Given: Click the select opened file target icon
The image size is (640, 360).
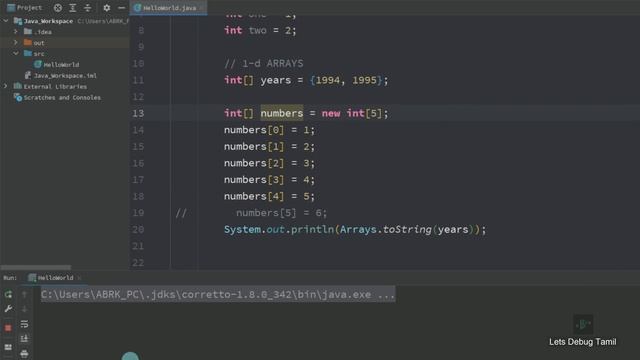Looking at the screenshot, I should [x=58, y=8].
